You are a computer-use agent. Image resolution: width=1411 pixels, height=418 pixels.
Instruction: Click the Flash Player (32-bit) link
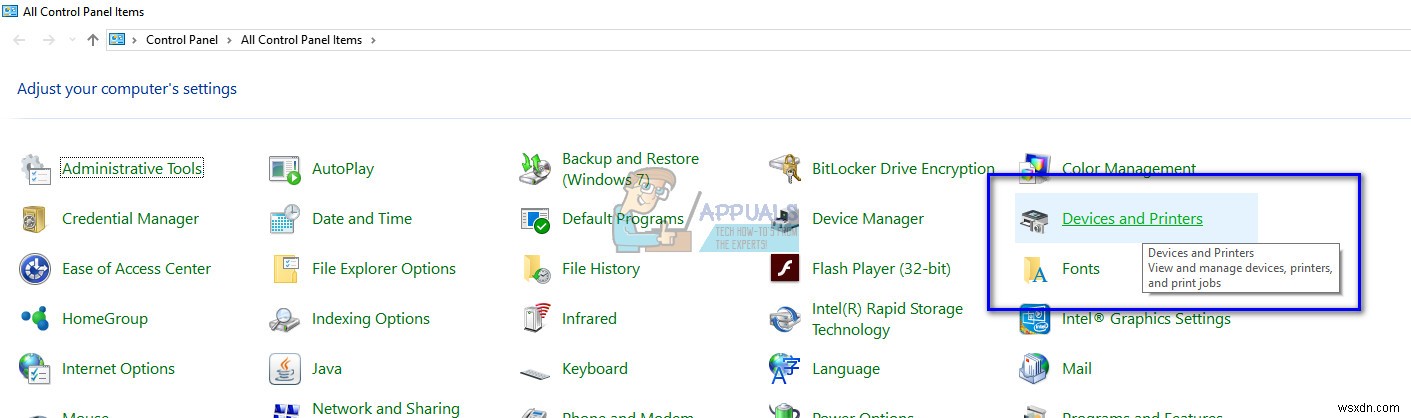pyautogui.click(x=881, y=269)
